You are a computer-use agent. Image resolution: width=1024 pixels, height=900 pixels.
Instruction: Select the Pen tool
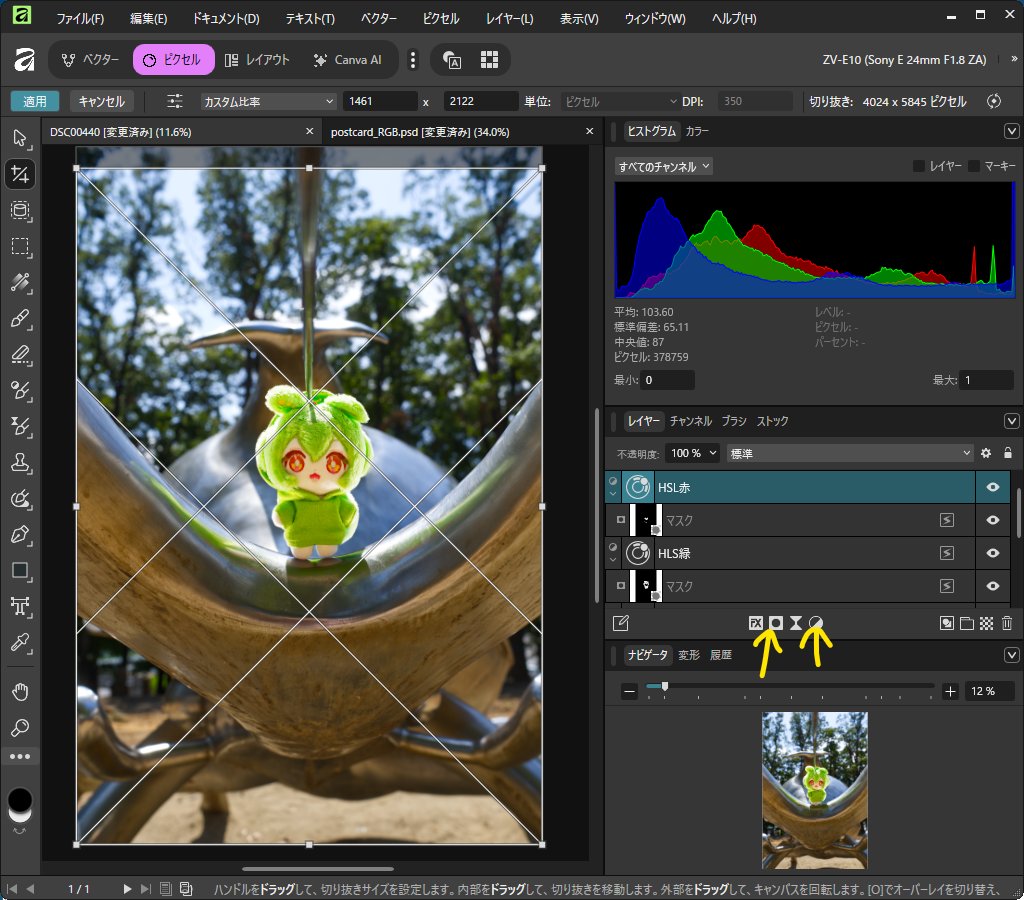coord(20,534)
